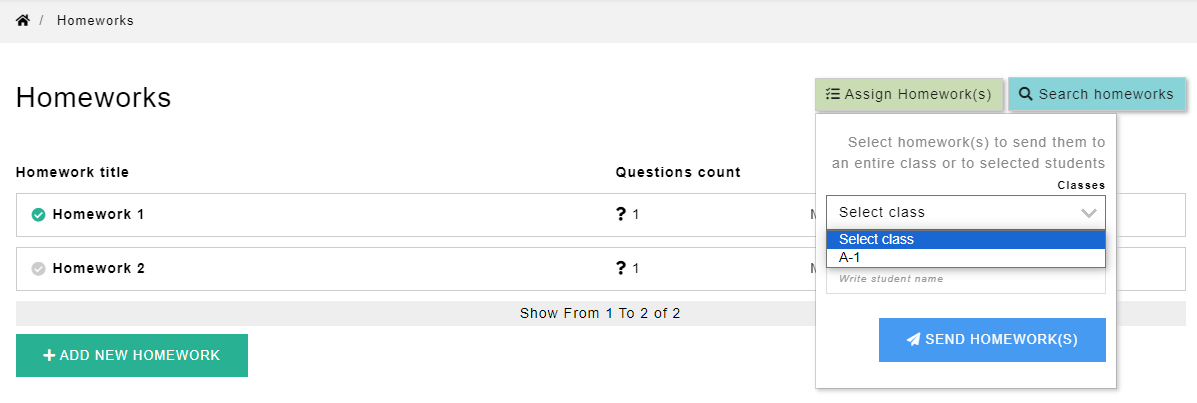This screenshot has width=1197, height=403.
Task: Click the question mark icon for Homework 1
Action: point(621,214)
